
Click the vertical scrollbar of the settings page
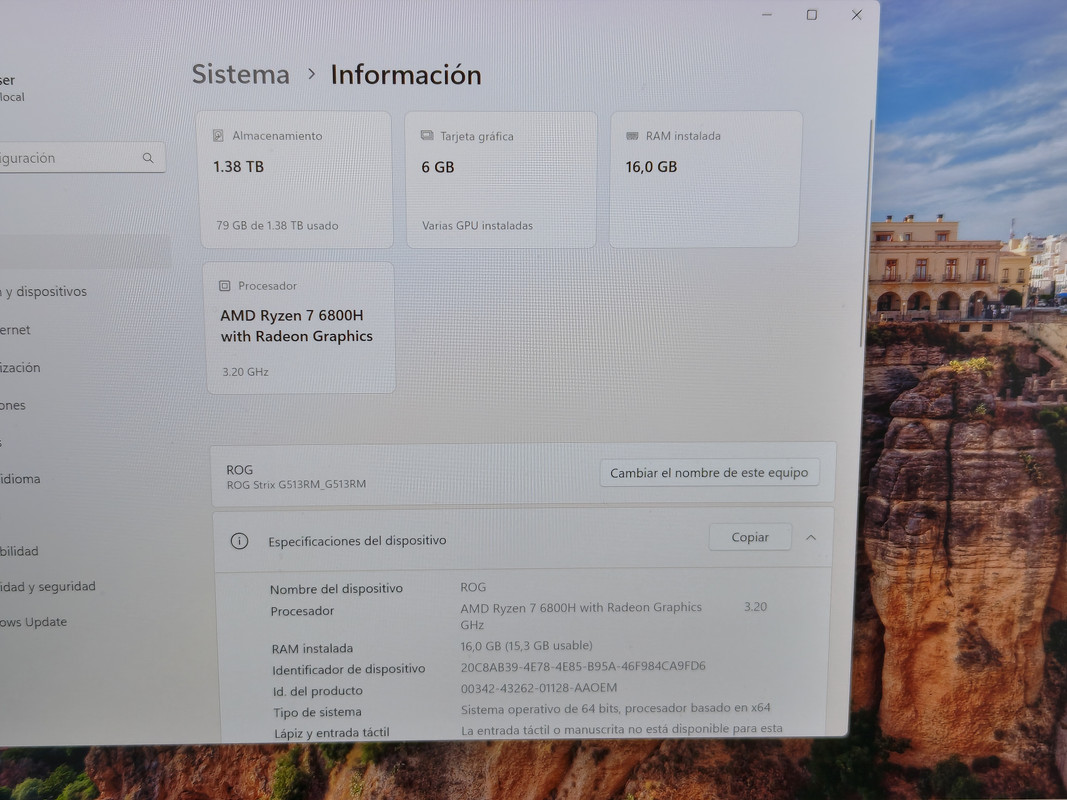click(866, 231)
